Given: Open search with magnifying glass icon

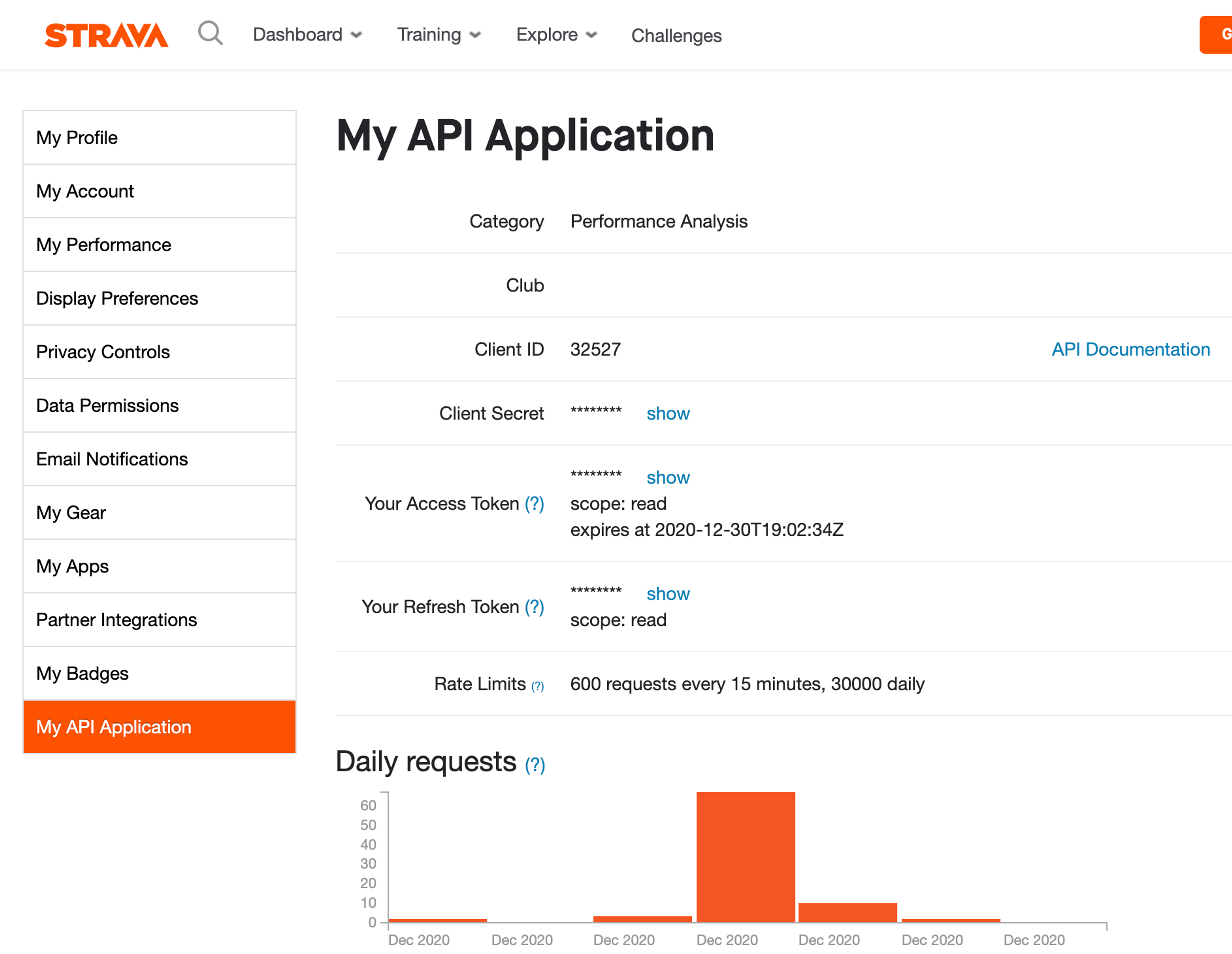Looking at the screenshot, I should [210, 33].
